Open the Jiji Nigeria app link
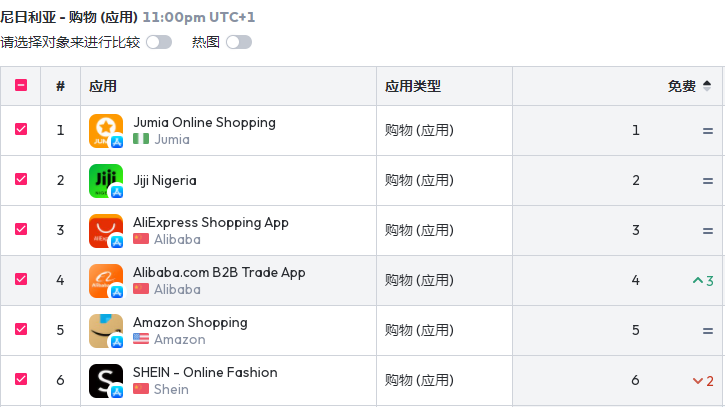The width and height of the screenshot is (725, 407). [x=165, y=181]
